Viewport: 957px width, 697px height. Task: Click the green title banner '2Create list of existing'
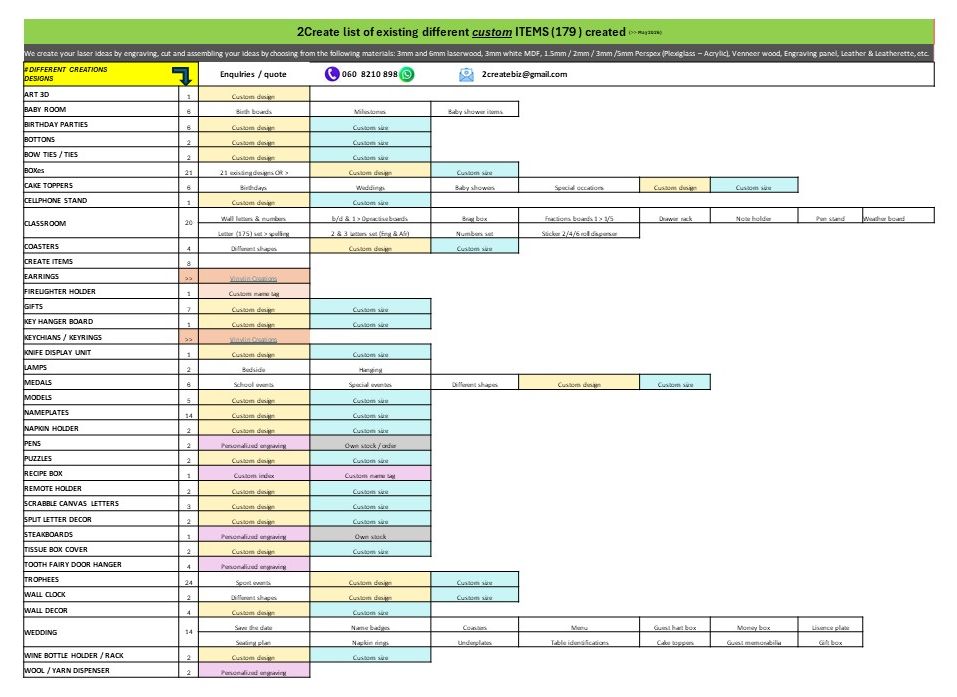pyautogui.click(x=479, y=32)
